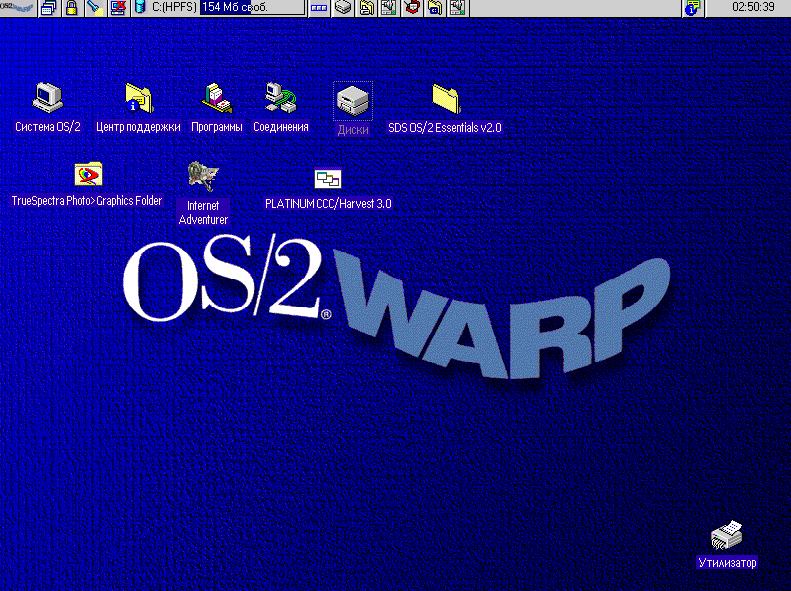Click the OS/2 Warp button in WarpCenter
The width and height of the screenshot is (791, 591).
click(x=17, y=8)
